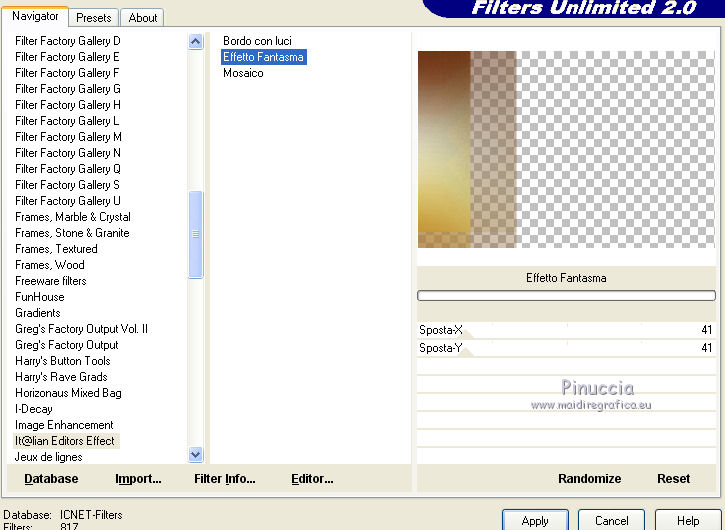The width and height of the screenshot is (725, 530).
Task: Select Filter Factory Gallery S
Action: tap(67, 185)
